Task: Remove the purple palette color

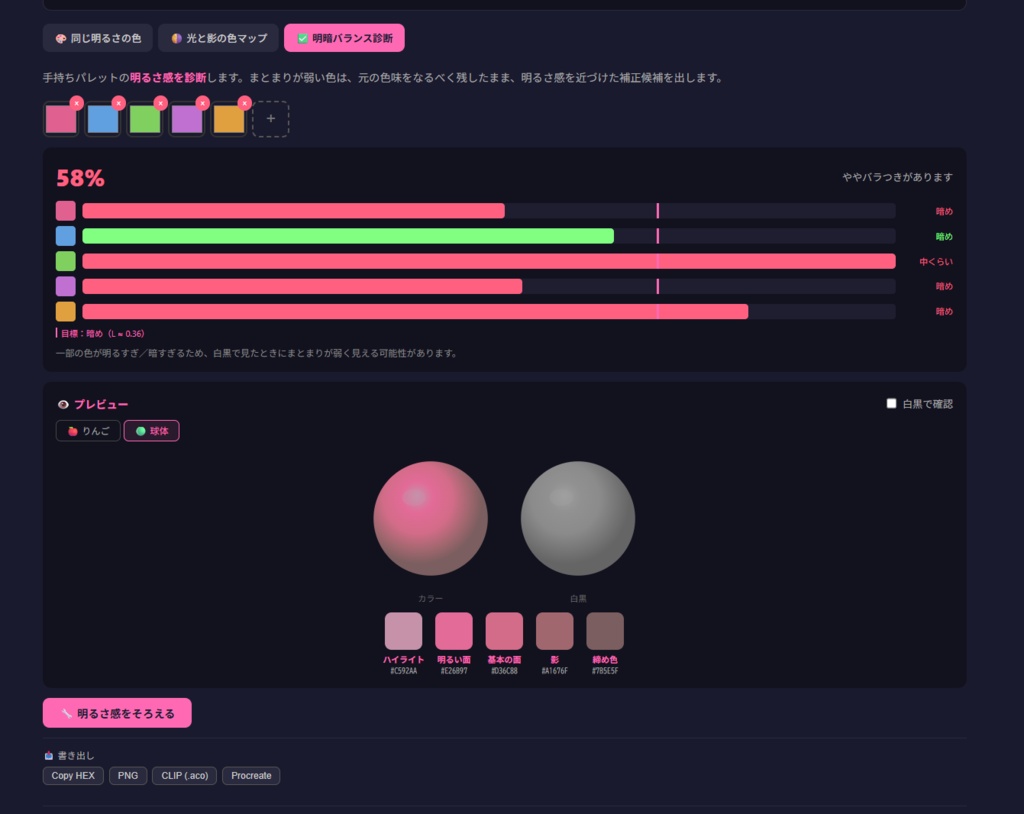Action: pos(202,103)
